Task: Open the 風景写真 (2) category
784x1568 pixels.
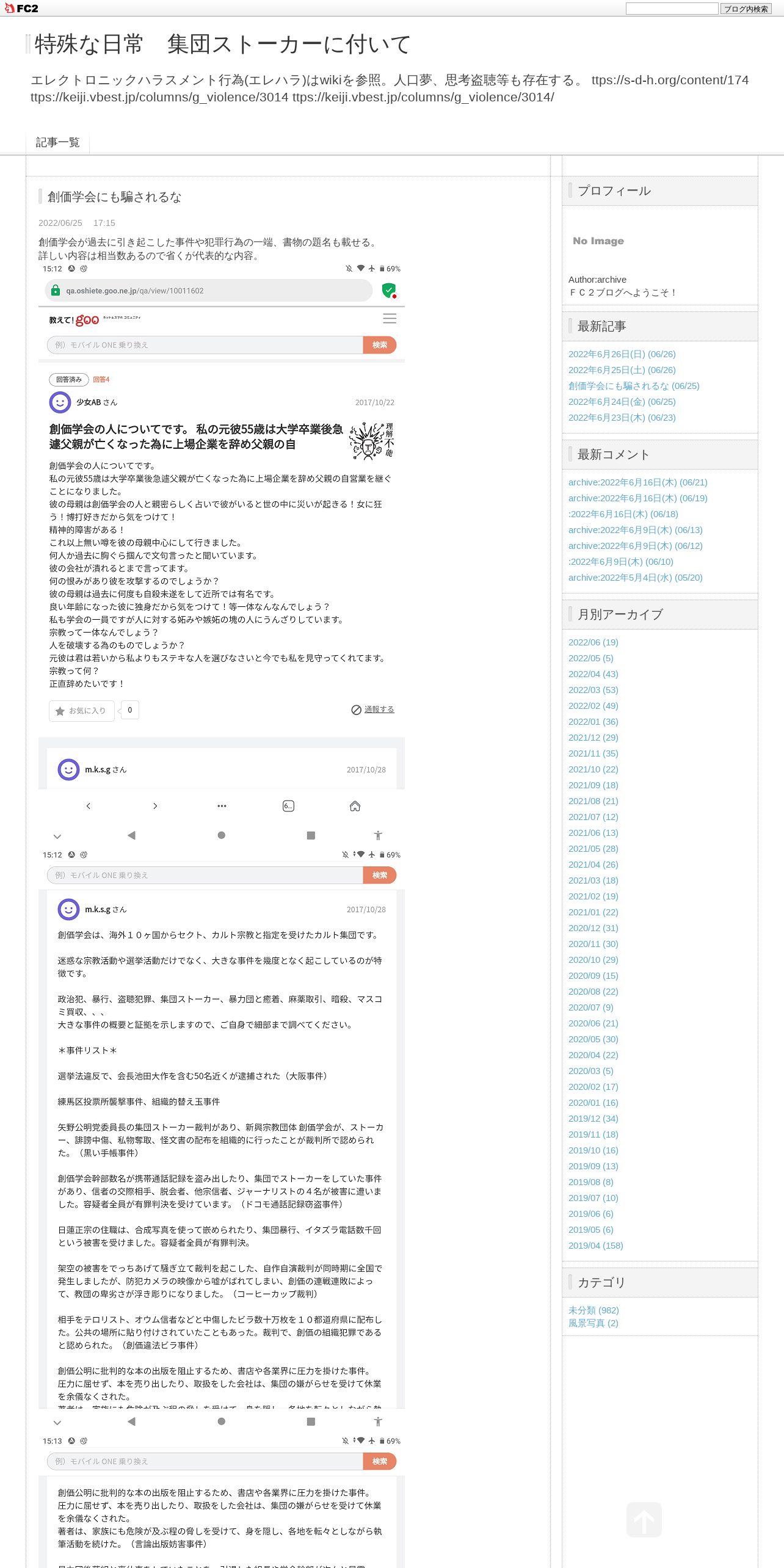Action: 593,1323
